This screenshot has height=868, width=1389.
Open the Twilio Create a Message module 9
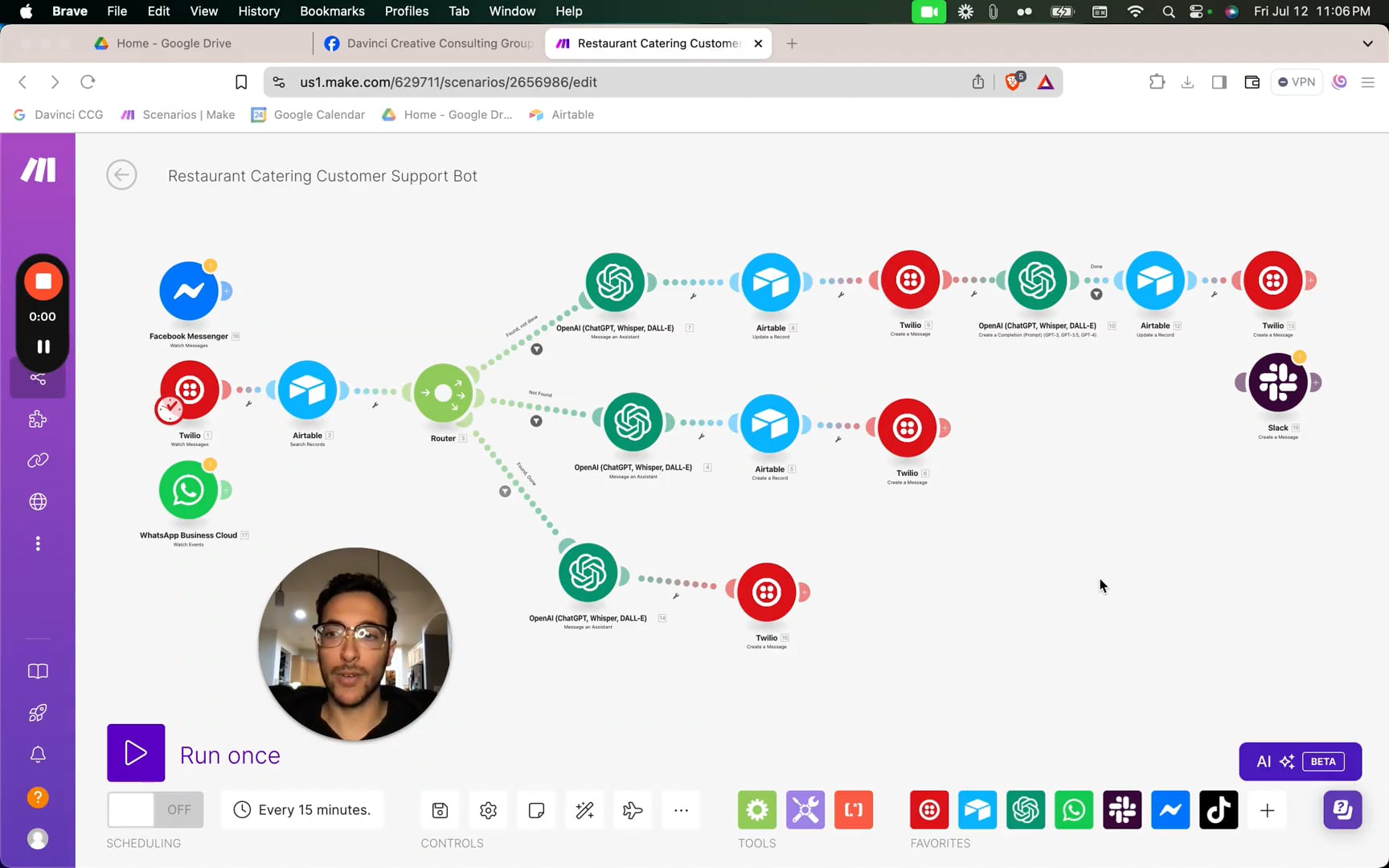910,280
